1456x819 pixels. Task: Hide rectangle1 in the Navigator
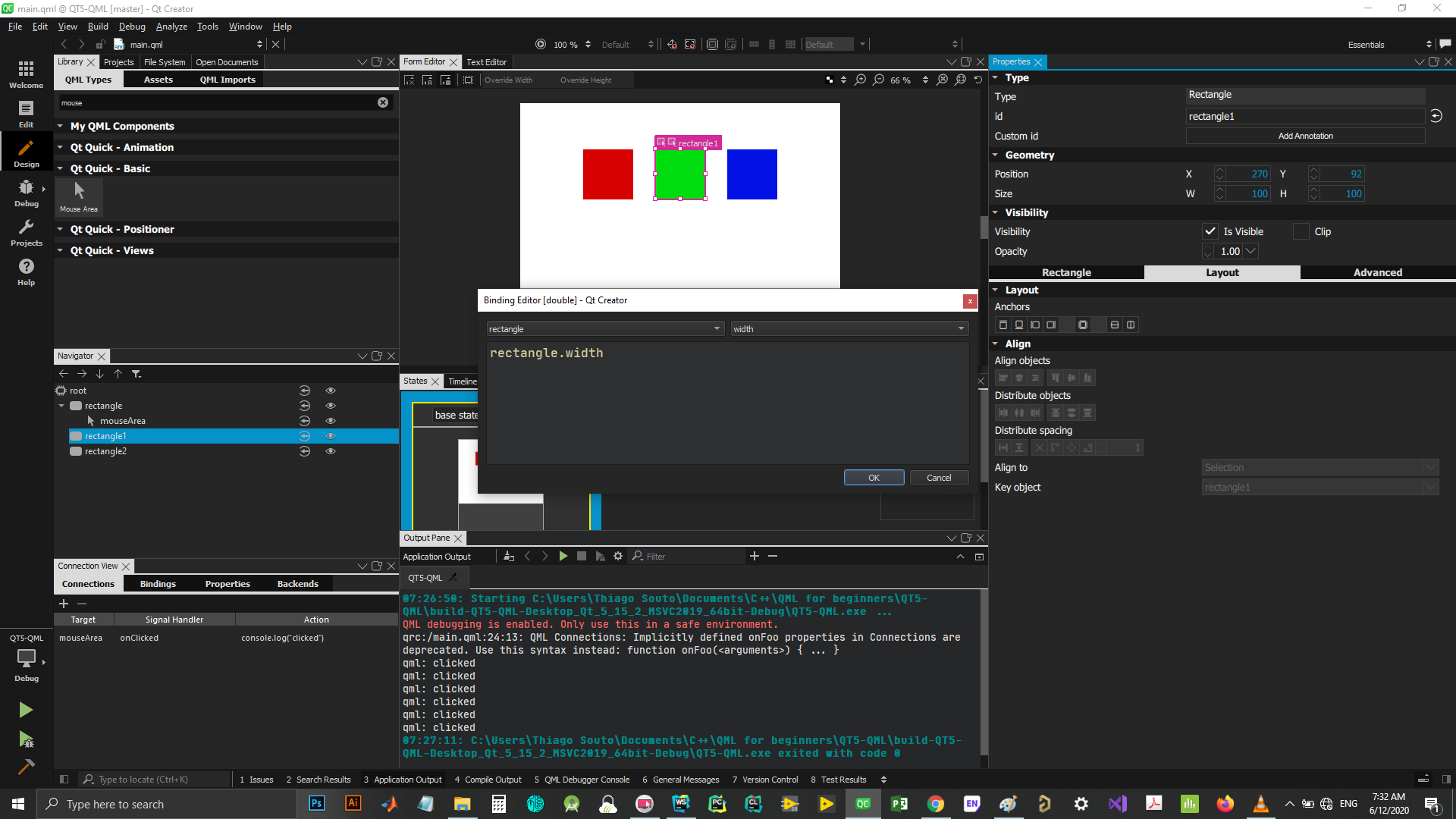coord(331,436)
